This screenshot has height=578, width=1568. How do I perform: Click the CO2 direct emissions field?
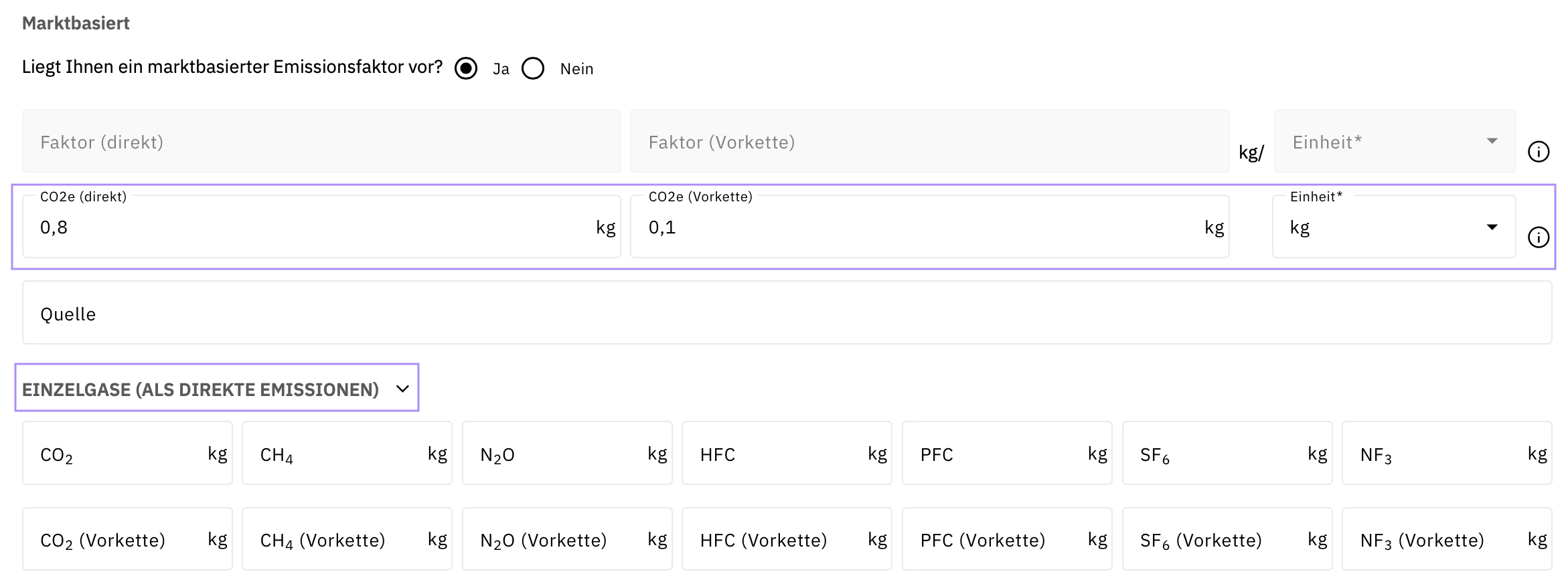(121, 454)
